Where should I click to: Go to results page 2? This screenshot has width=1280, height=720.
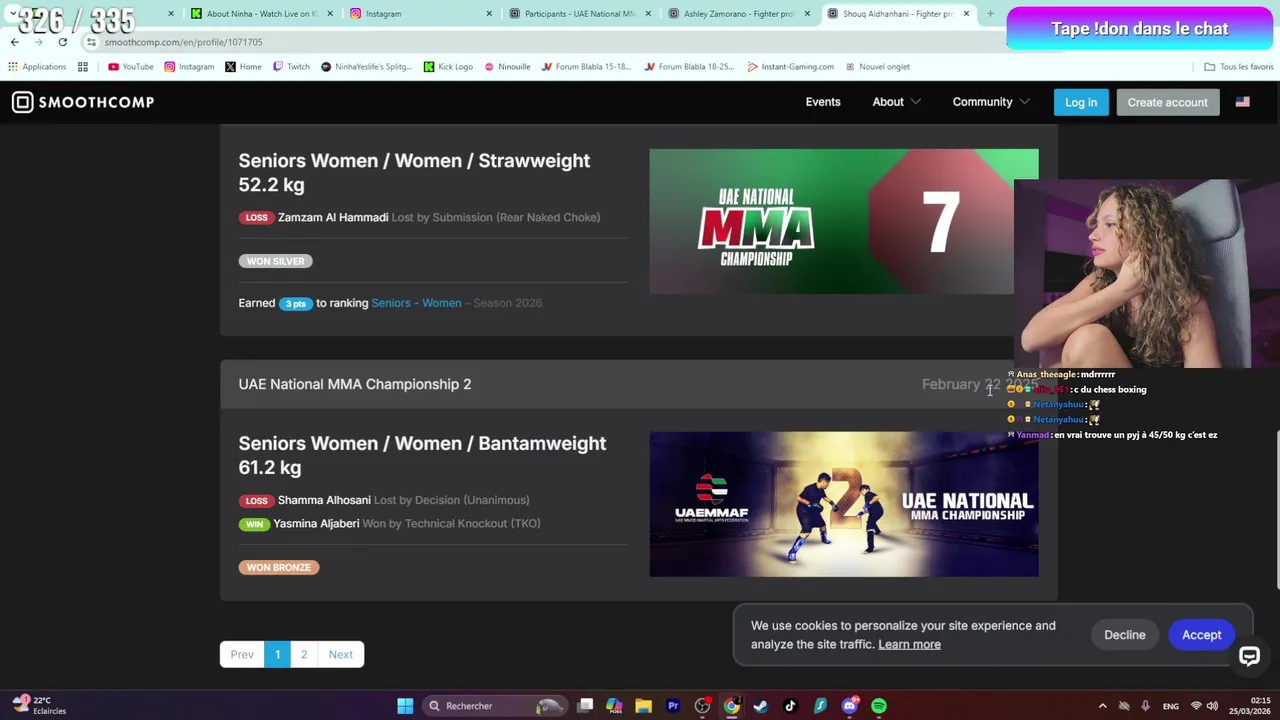[304, 654]
